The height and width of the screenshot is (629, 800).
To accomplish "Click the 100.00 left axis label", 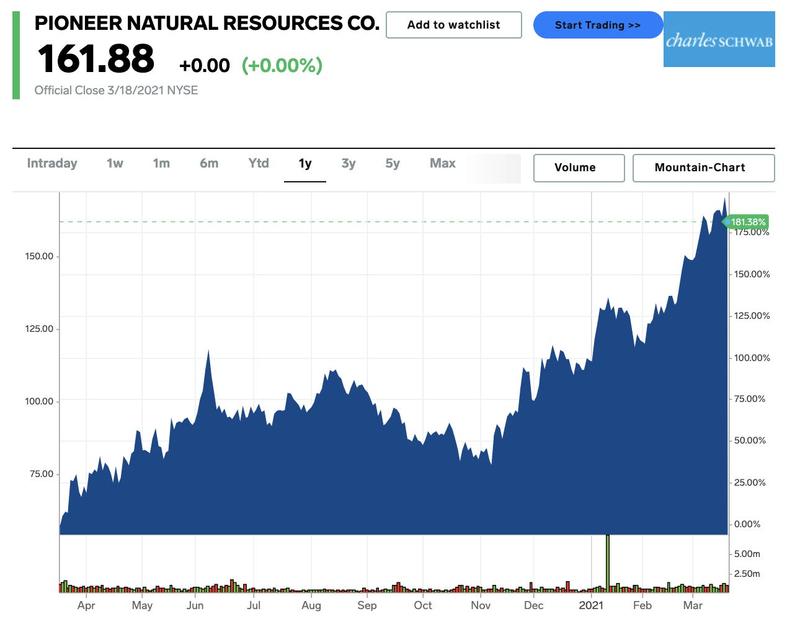I will point(39,401).
